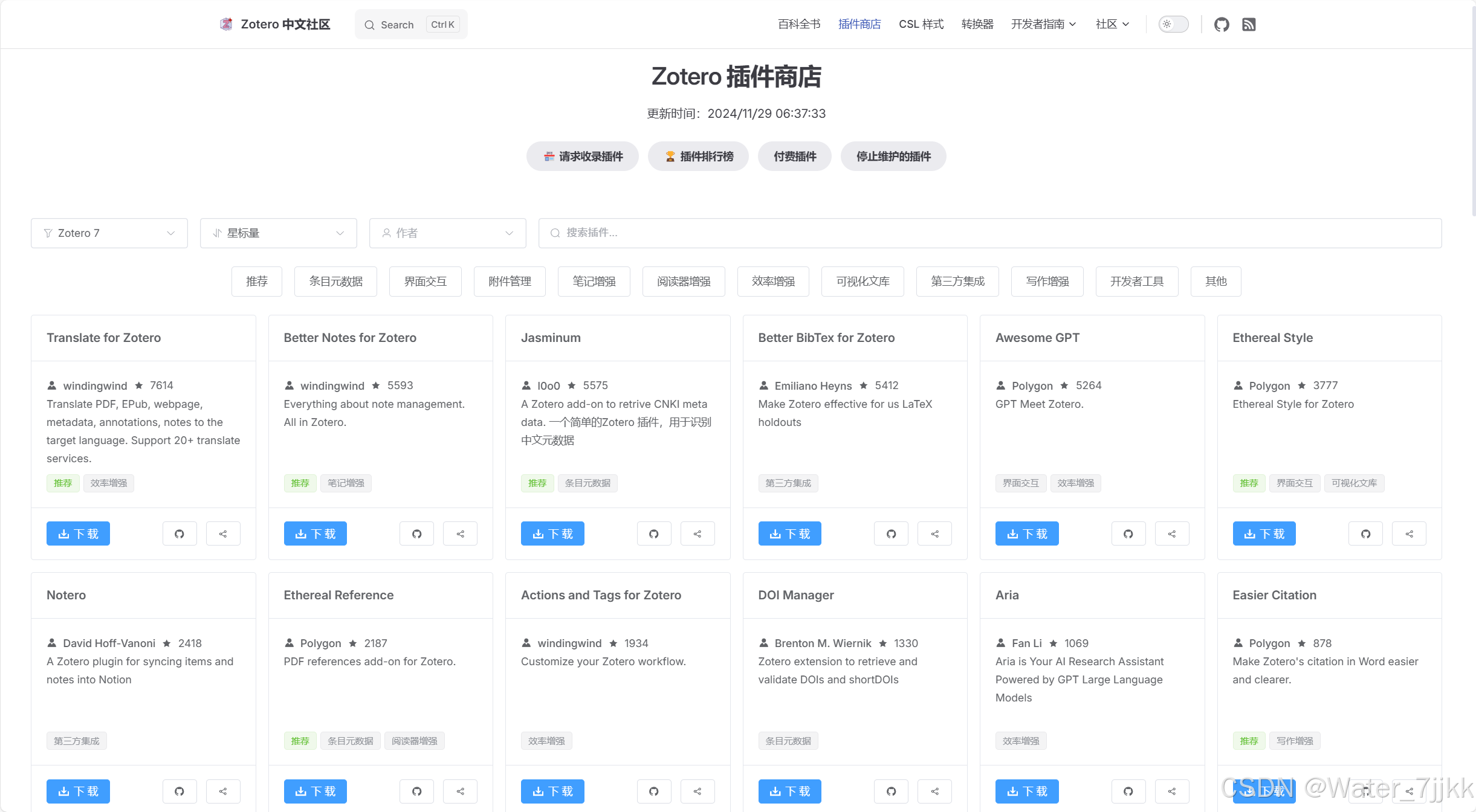The height and width of the screenshot is (812, 1476).
Task: Open the Zotero 7 version dropdown
Action: click(x=109, y=233)
